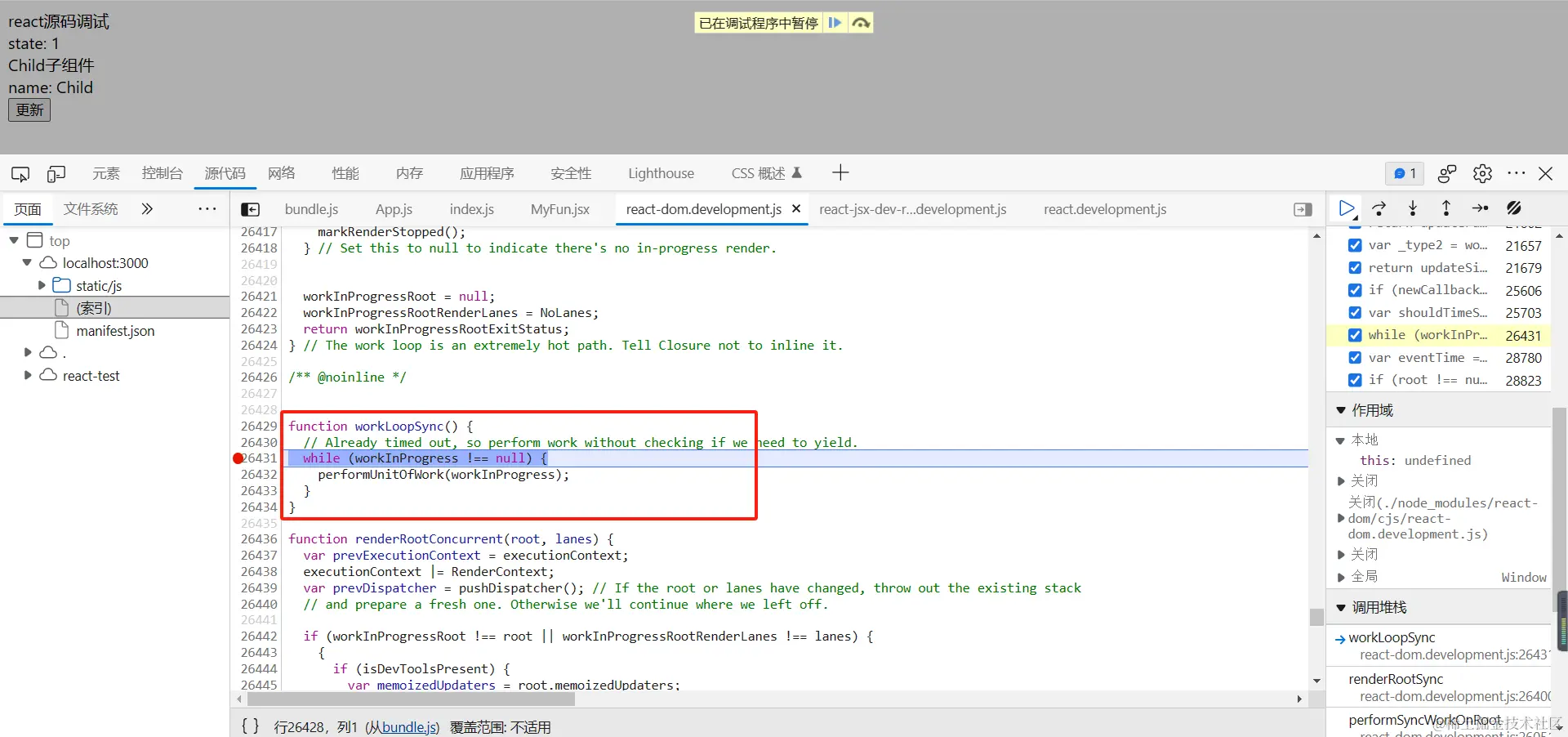
Task: Collapse the 调用堆栈 section
Action: pyautogui.click(x=1341, y=607)
